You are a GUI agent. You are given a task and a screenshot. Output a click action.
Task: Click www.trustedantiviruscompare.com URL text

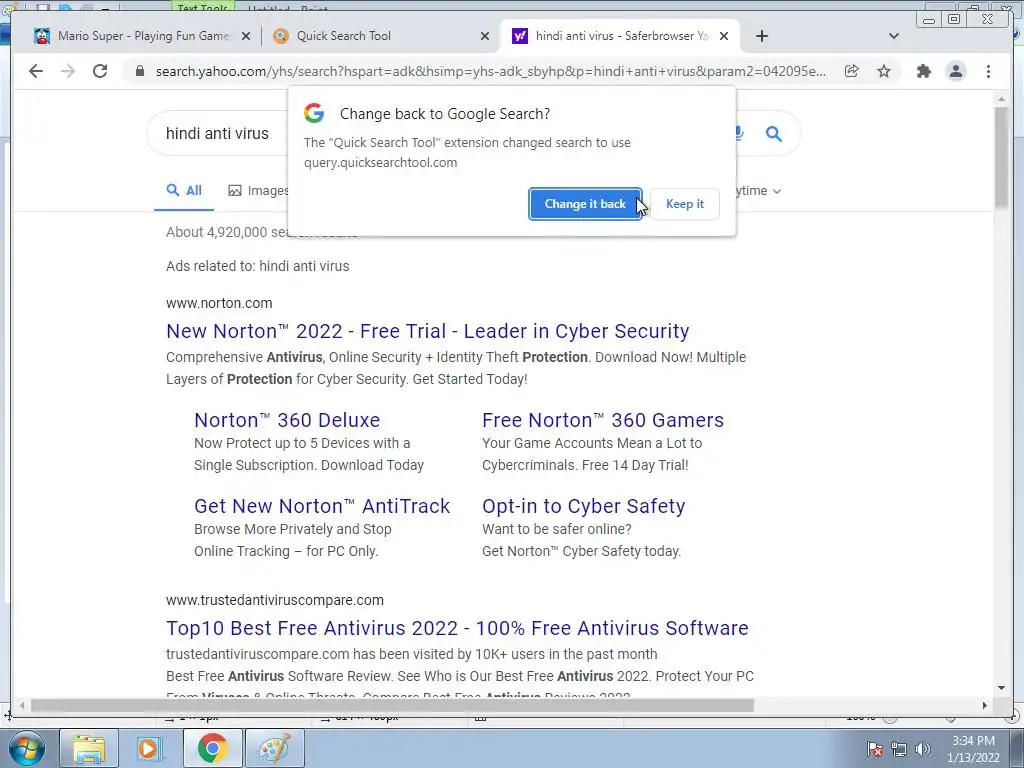point(275,600)
